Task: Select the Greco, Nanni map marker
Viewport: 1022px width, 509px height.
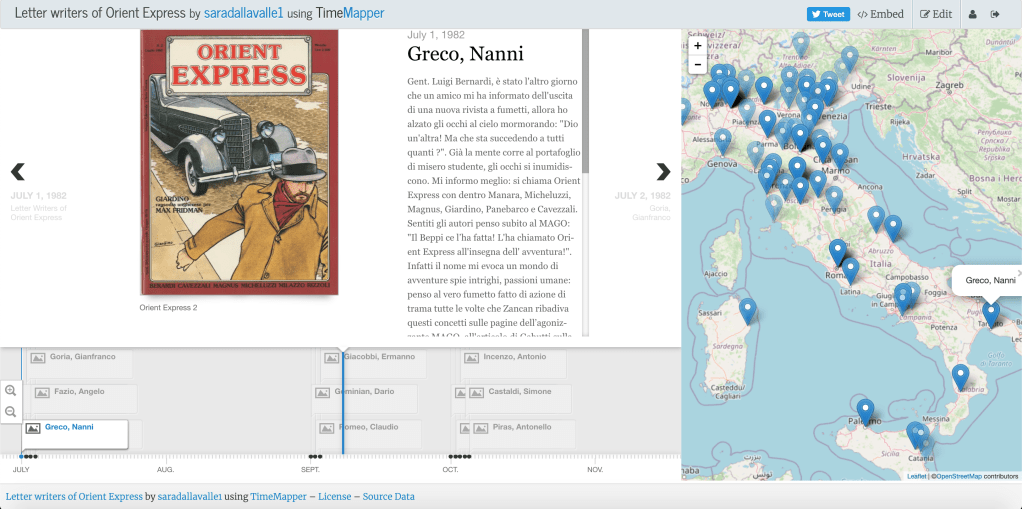Action: pyautogui.click(x=991, y=313)
